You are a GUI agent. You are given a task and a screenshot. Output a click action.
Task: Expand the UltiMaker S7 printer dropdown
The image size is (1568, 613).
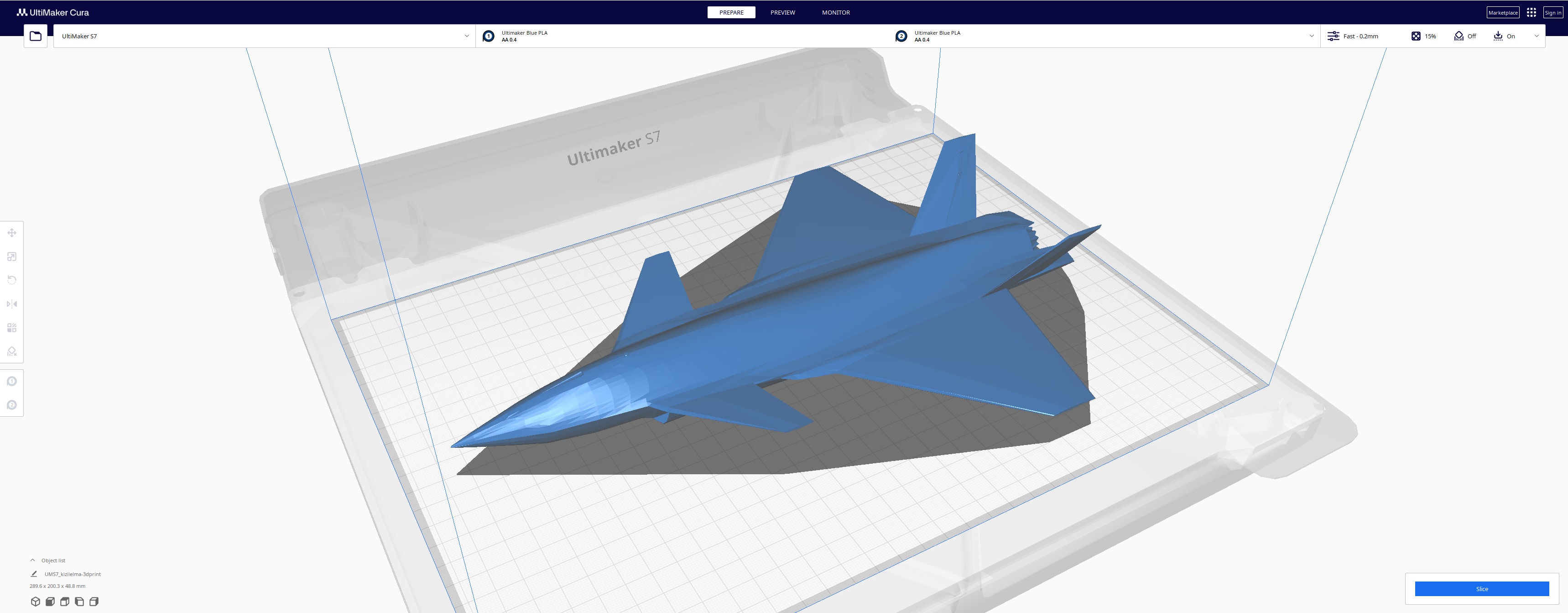(264, 36)
